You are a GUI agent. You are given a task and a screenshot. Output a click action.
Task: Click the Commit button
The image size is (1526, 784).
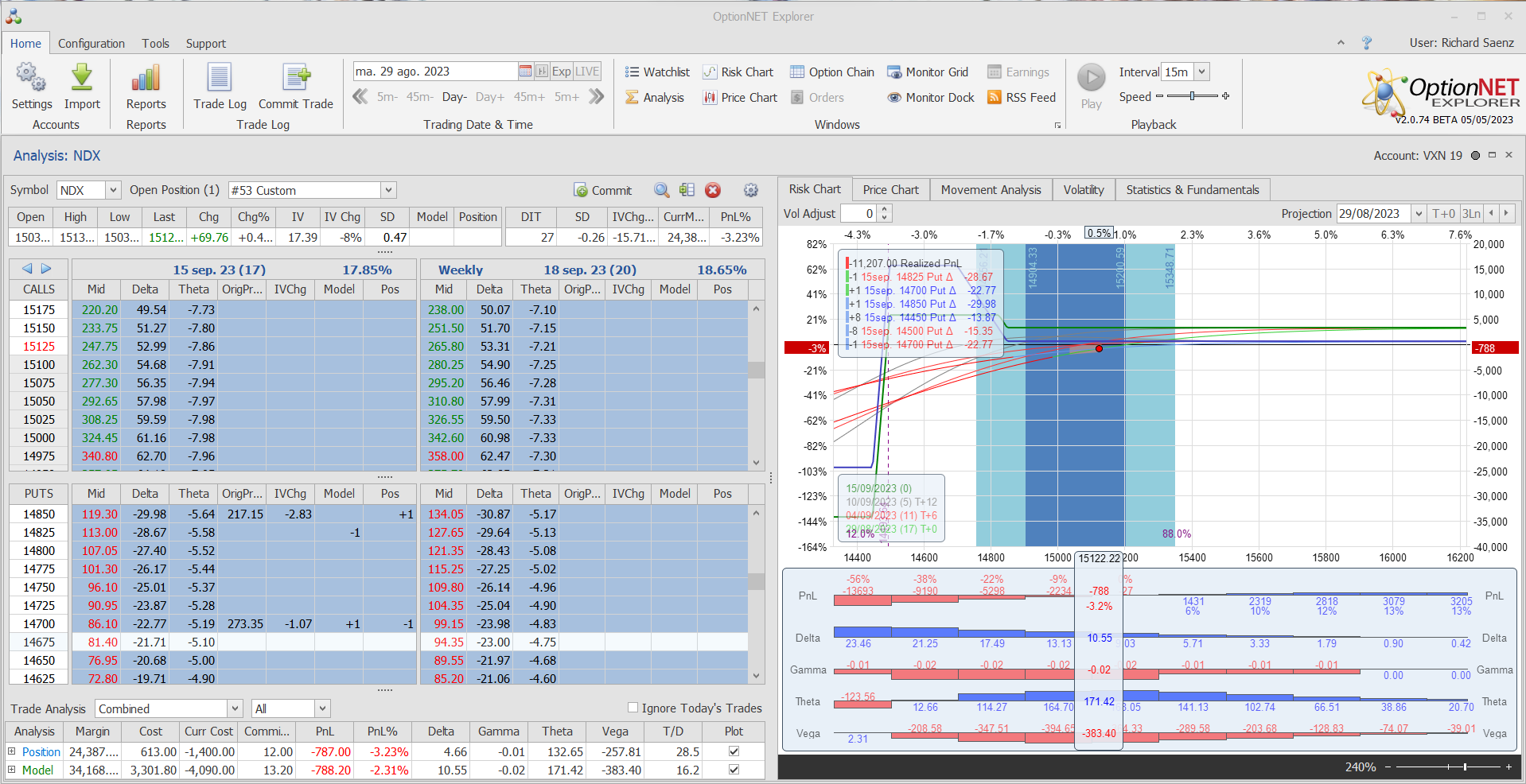pyautogui.click(x=603, y=190)
